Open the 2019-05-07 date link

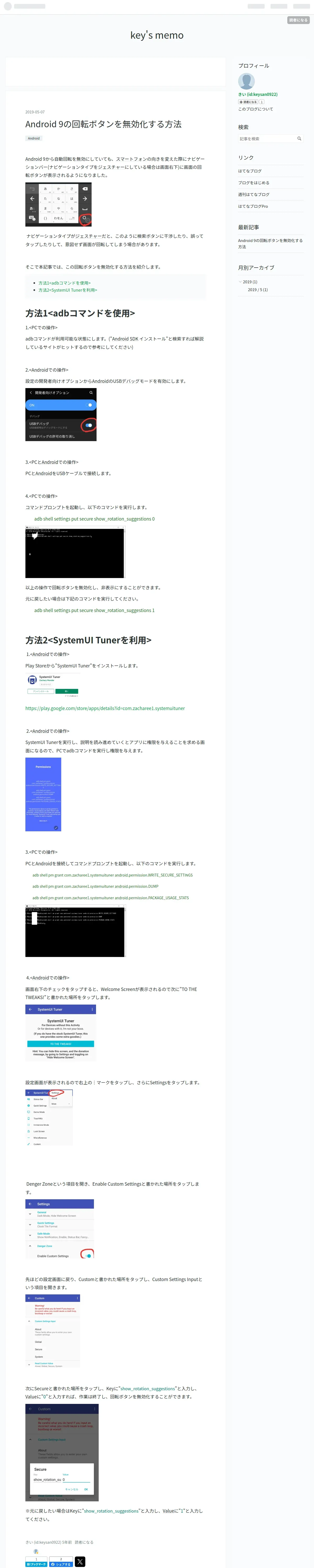[x=35, y=112]
